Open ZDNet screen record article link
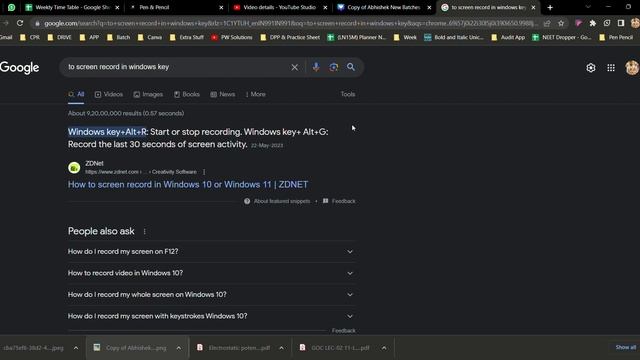Viewport: 640px width, 360px height. (188, 184)
